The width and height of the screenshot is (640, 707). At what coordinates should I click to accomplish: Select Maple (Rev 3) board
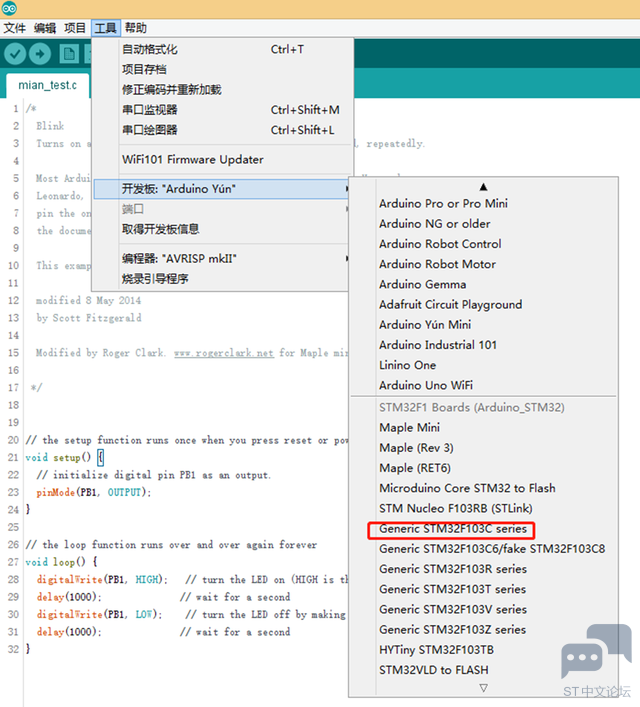pos(483,448)
